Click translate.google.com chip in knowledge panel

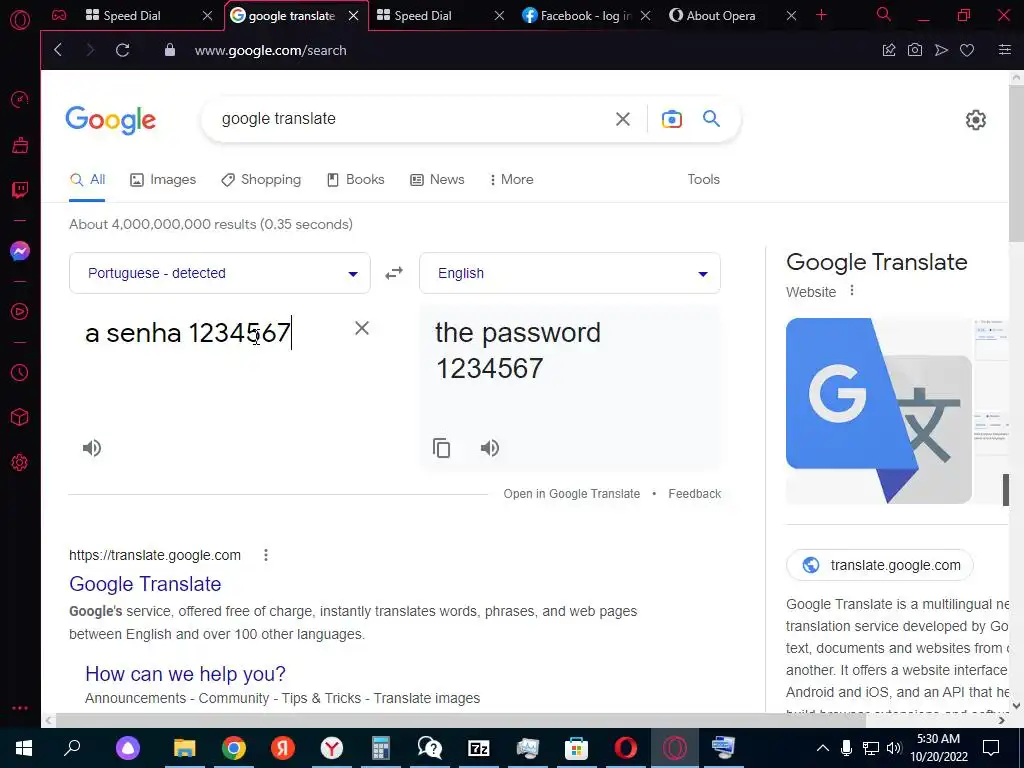point(880,565)
